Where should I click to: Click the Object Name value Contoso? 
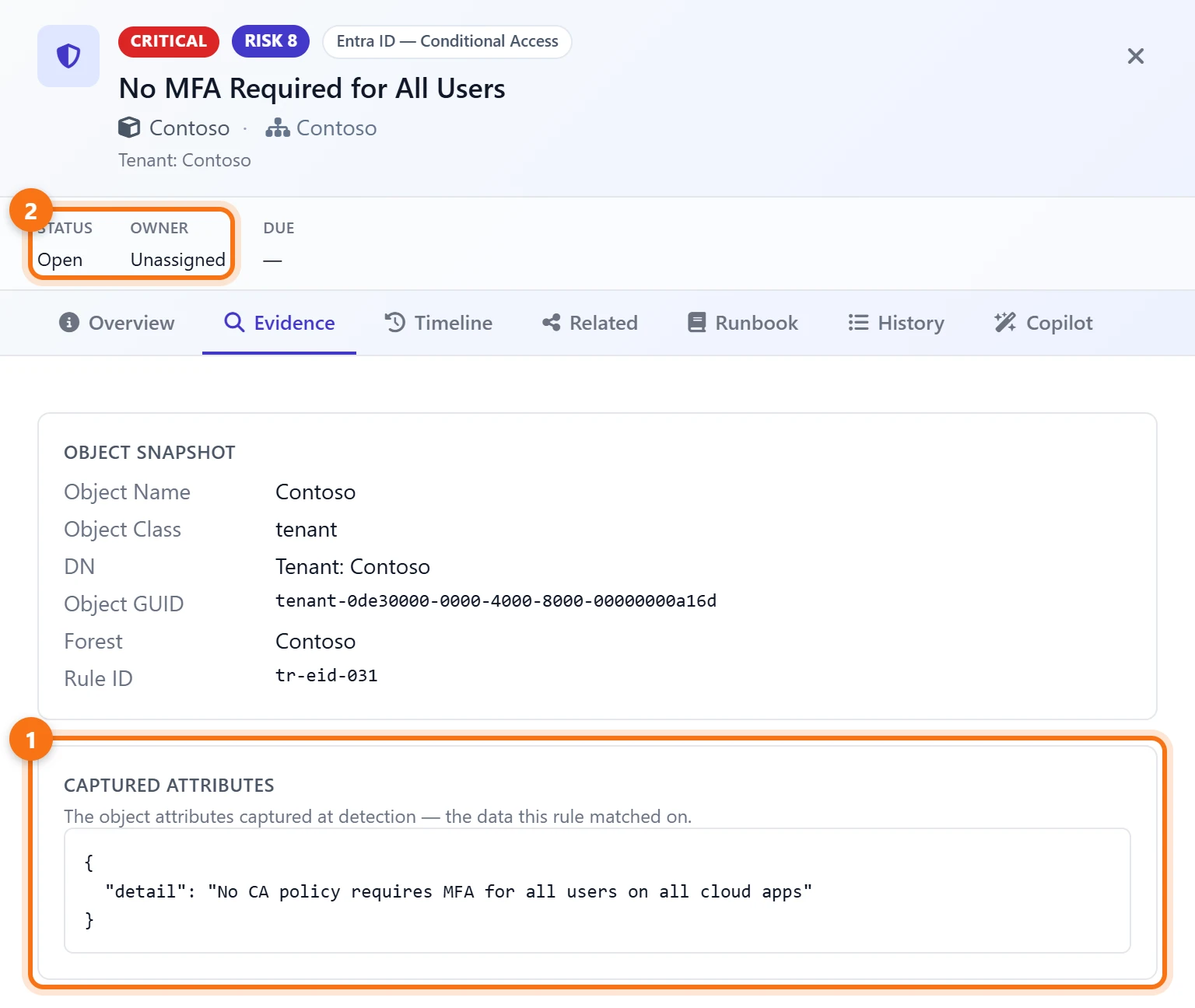[x=315, y=492]
